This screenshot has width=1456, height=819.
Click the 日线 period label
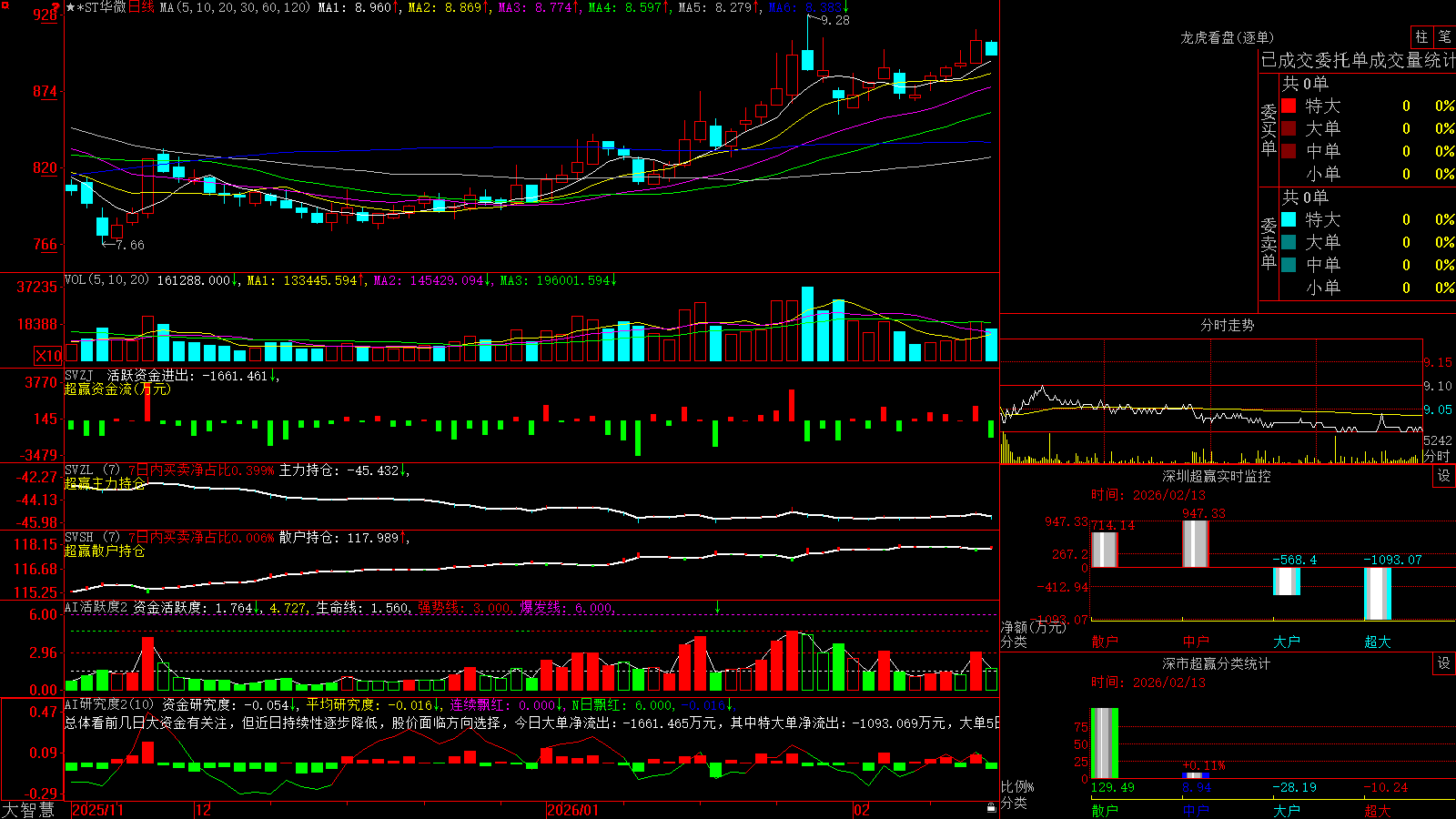tap(141, 7)
